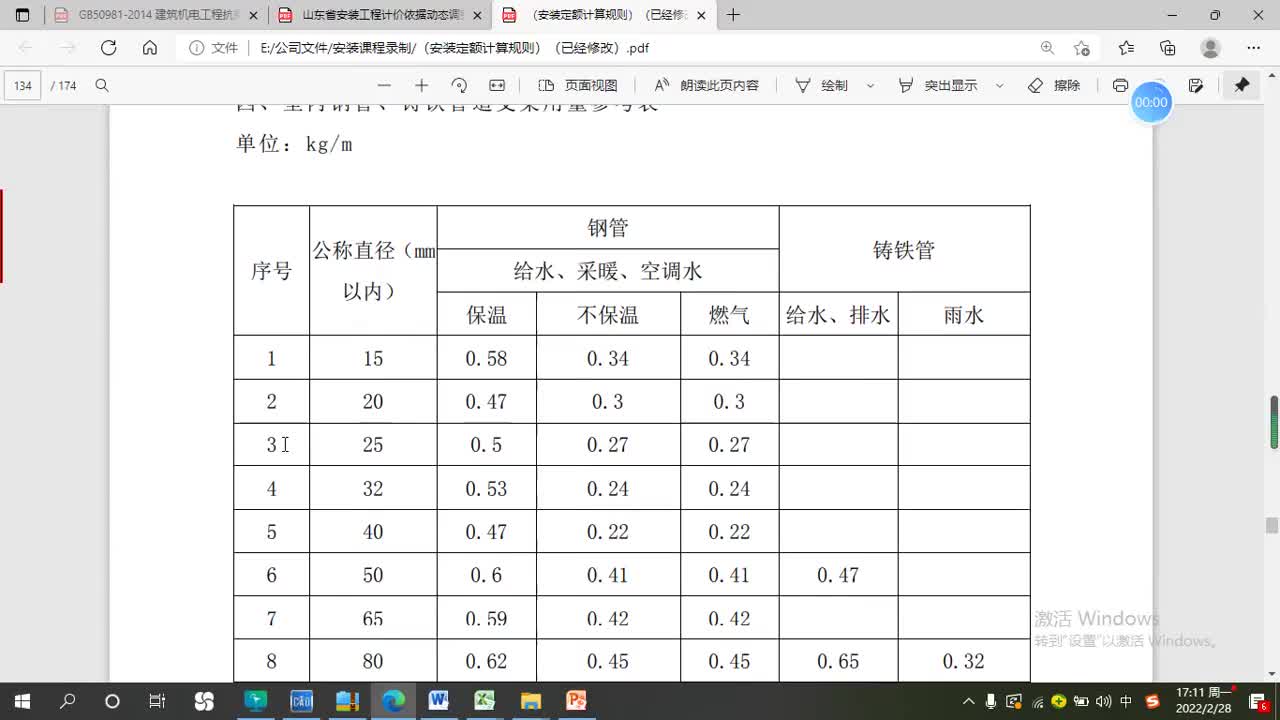The image size is (1280, 720).
Task: Click the 不保温 column header
Action: (608, 315)
